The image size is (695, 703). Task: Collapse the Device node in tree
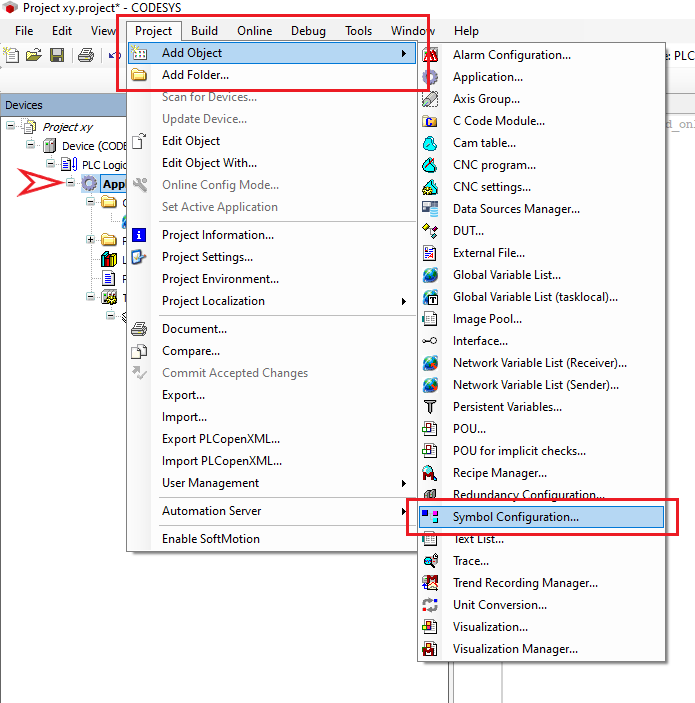[31, 146]
